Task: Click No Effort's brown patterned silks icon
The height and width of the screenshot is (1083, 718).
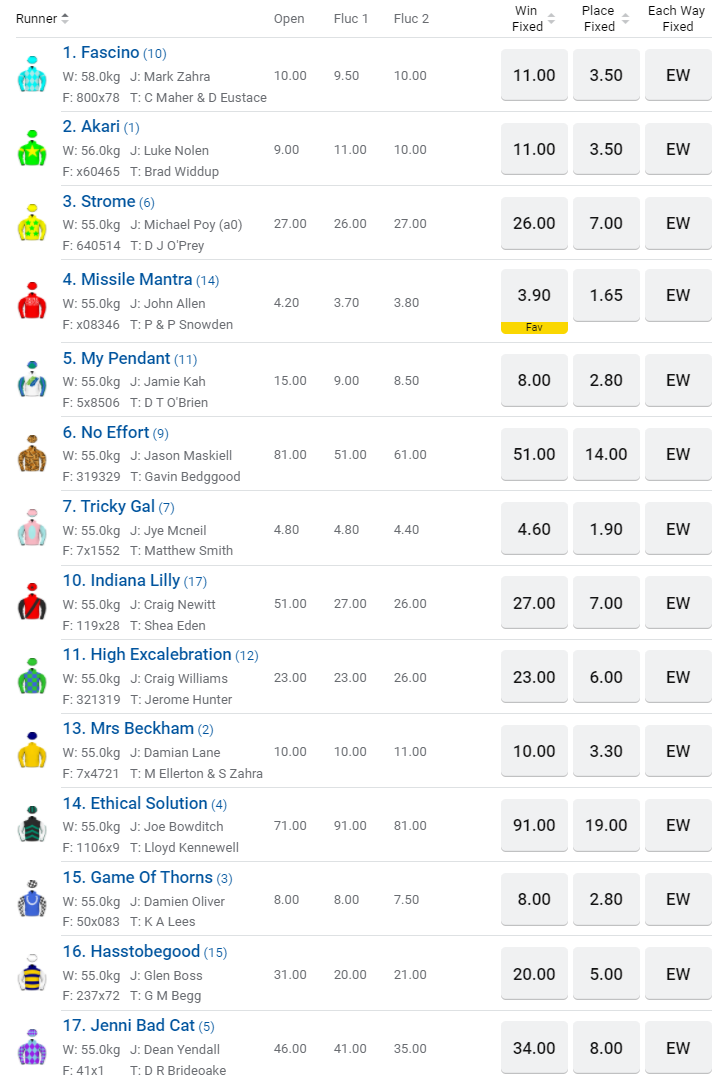Action: click(x=32, y=454)
